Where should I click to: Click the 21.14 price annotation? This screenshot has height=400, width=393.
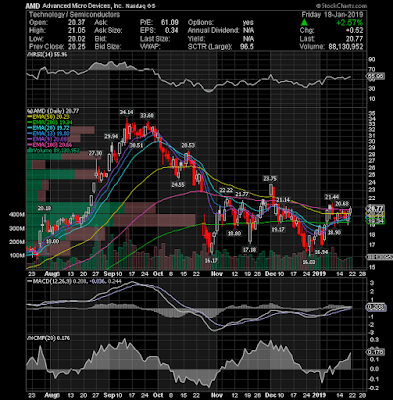283,200
